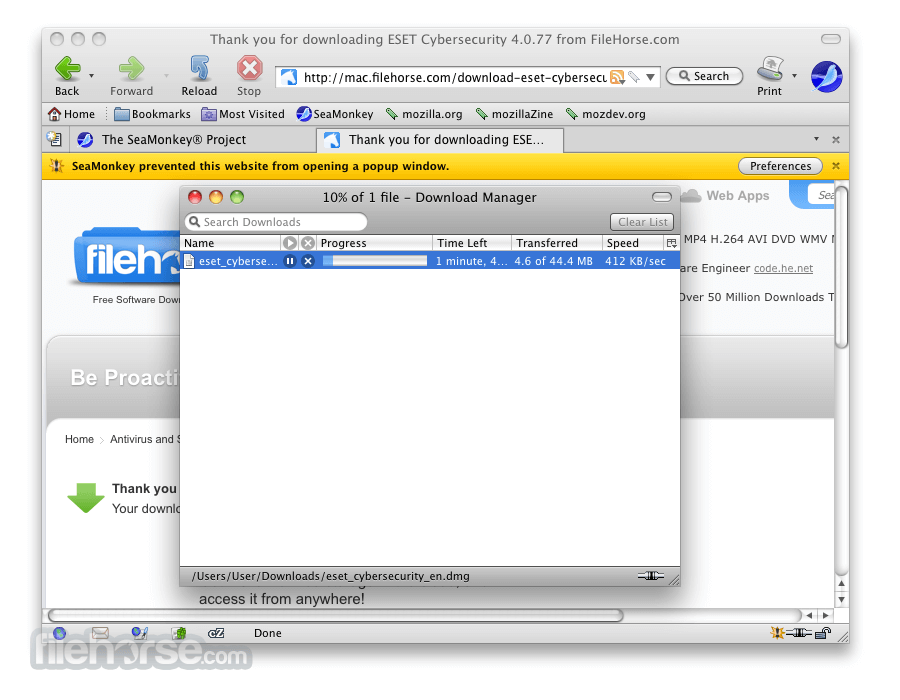The height and width of the screenshot is (700, 900).
Task: Click the download file path status text
Action: click(331, 576)
